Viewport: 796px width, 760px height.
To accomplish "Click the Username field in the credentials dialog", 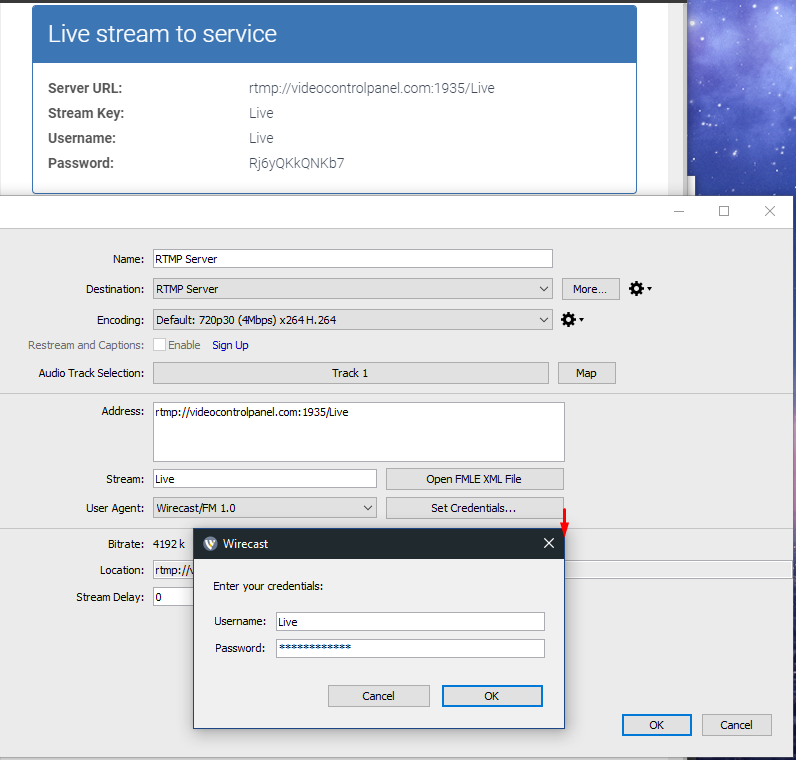I will (410, 621).
